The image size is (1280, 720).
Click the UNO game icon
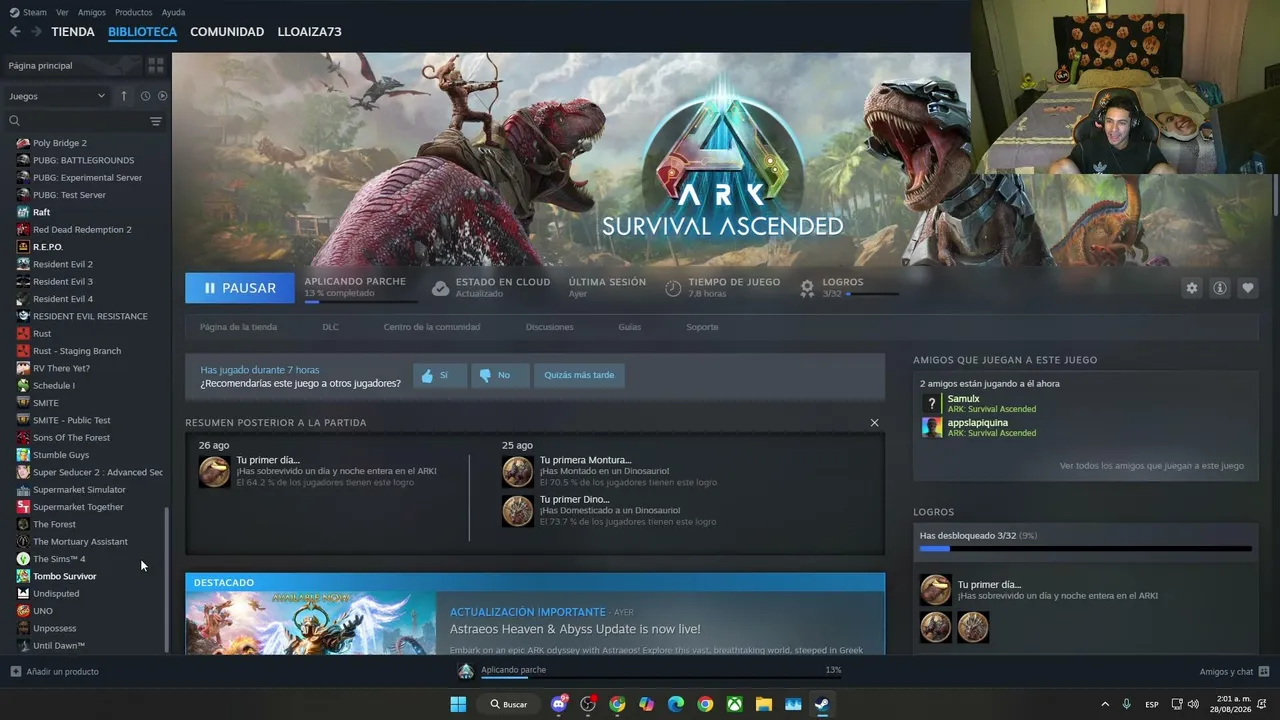(23, 611)
